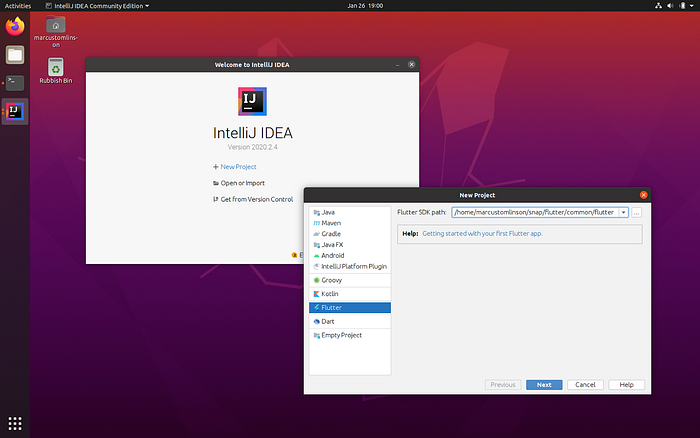Image resolution: width=700 pixels, height=438 pixels.
Task: Click the IntelliJ IDEA logo in Welcome window
Action: (x=252, y=101)
